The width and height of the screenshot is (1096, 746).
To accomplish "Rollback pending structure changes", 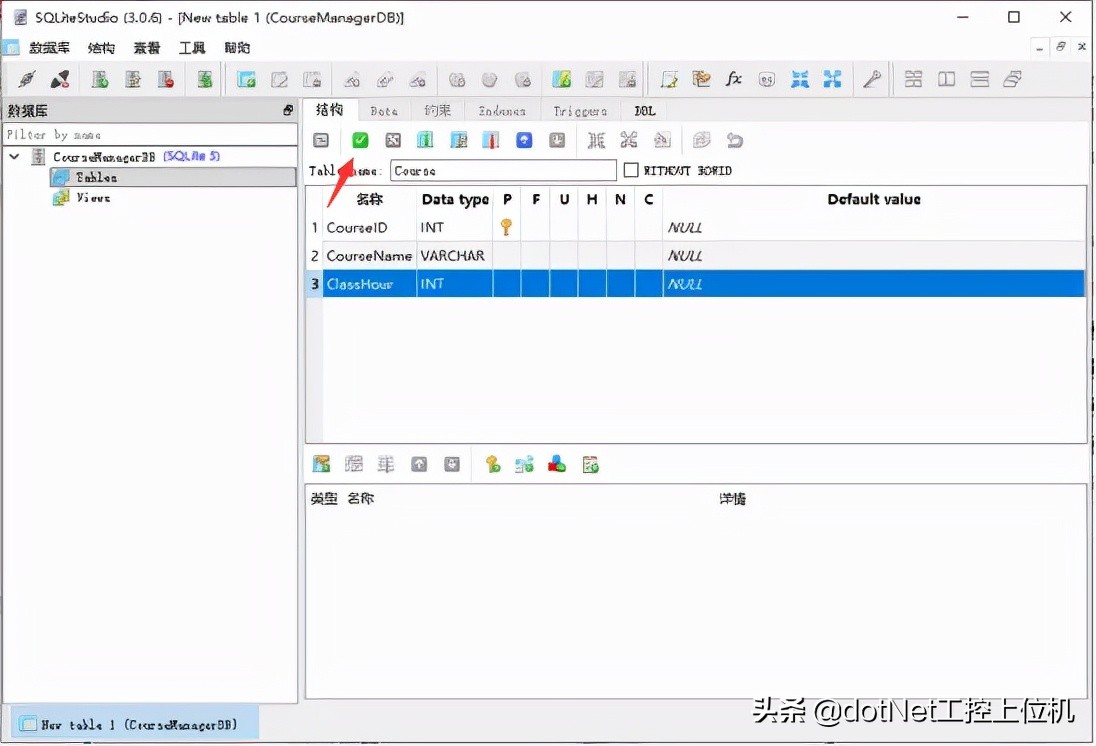I will tap(391, 140).
